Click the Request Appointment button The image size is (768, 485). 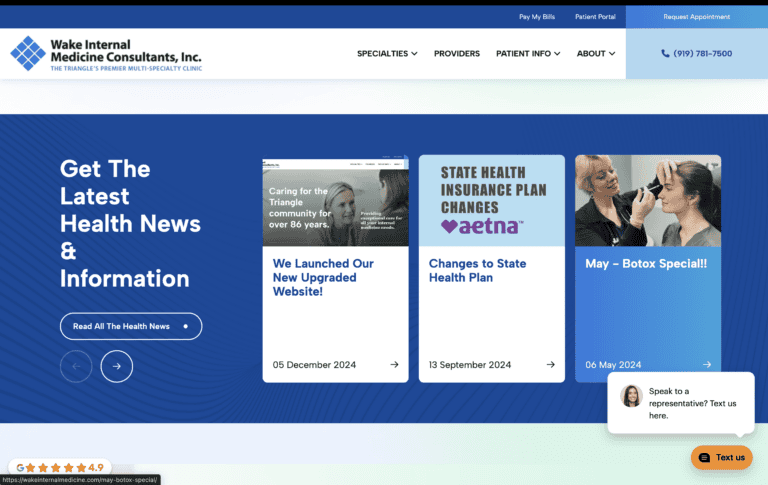[x=696, y=17]
